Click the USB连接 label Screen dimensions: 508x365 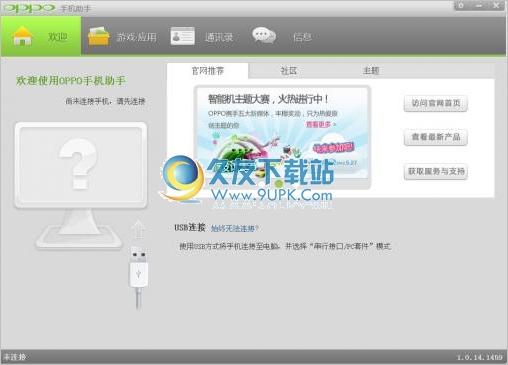(x=190, y=228)
